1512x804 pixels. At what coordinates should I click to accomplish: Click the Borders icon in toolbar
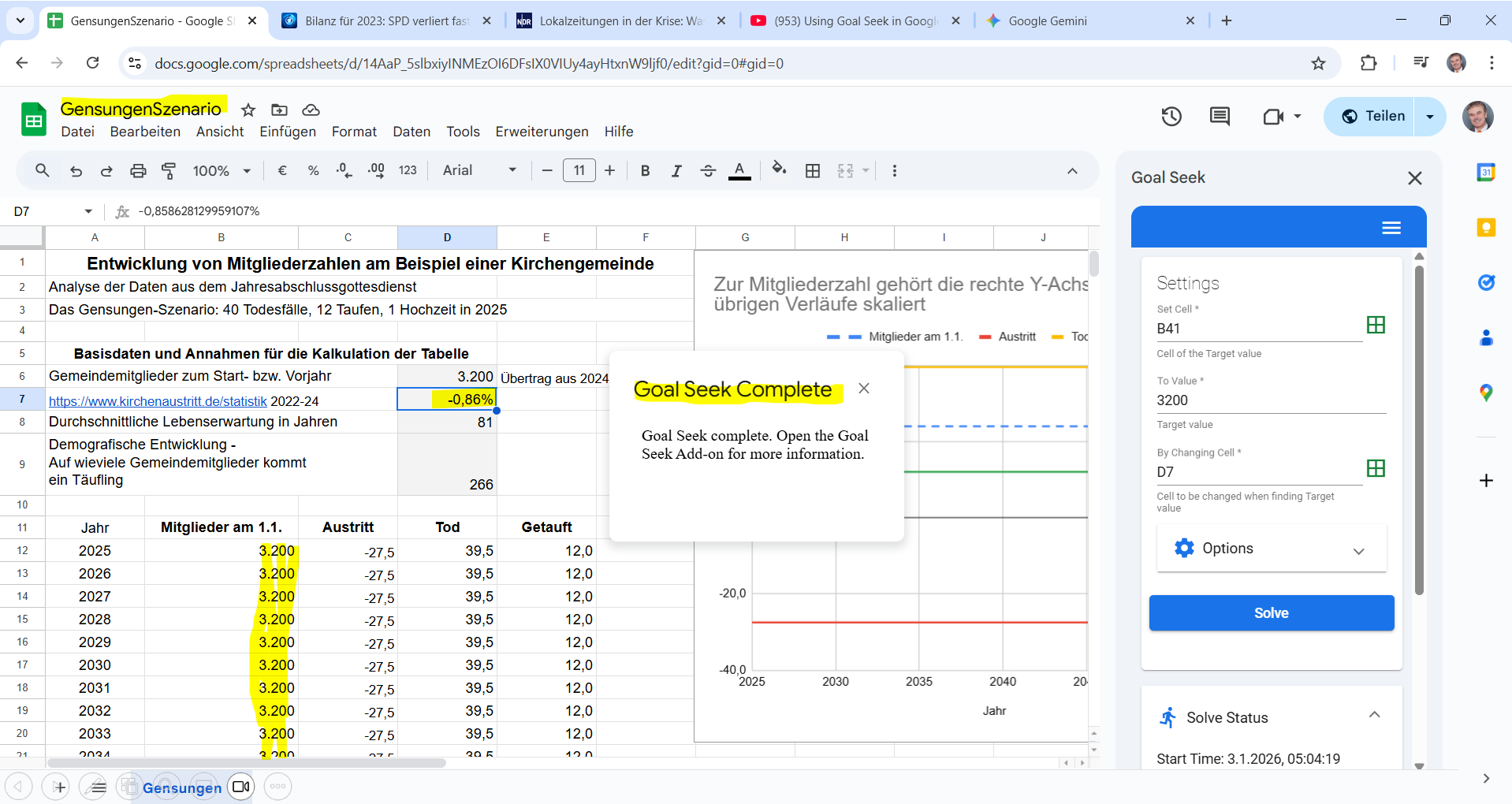(813, 170)
